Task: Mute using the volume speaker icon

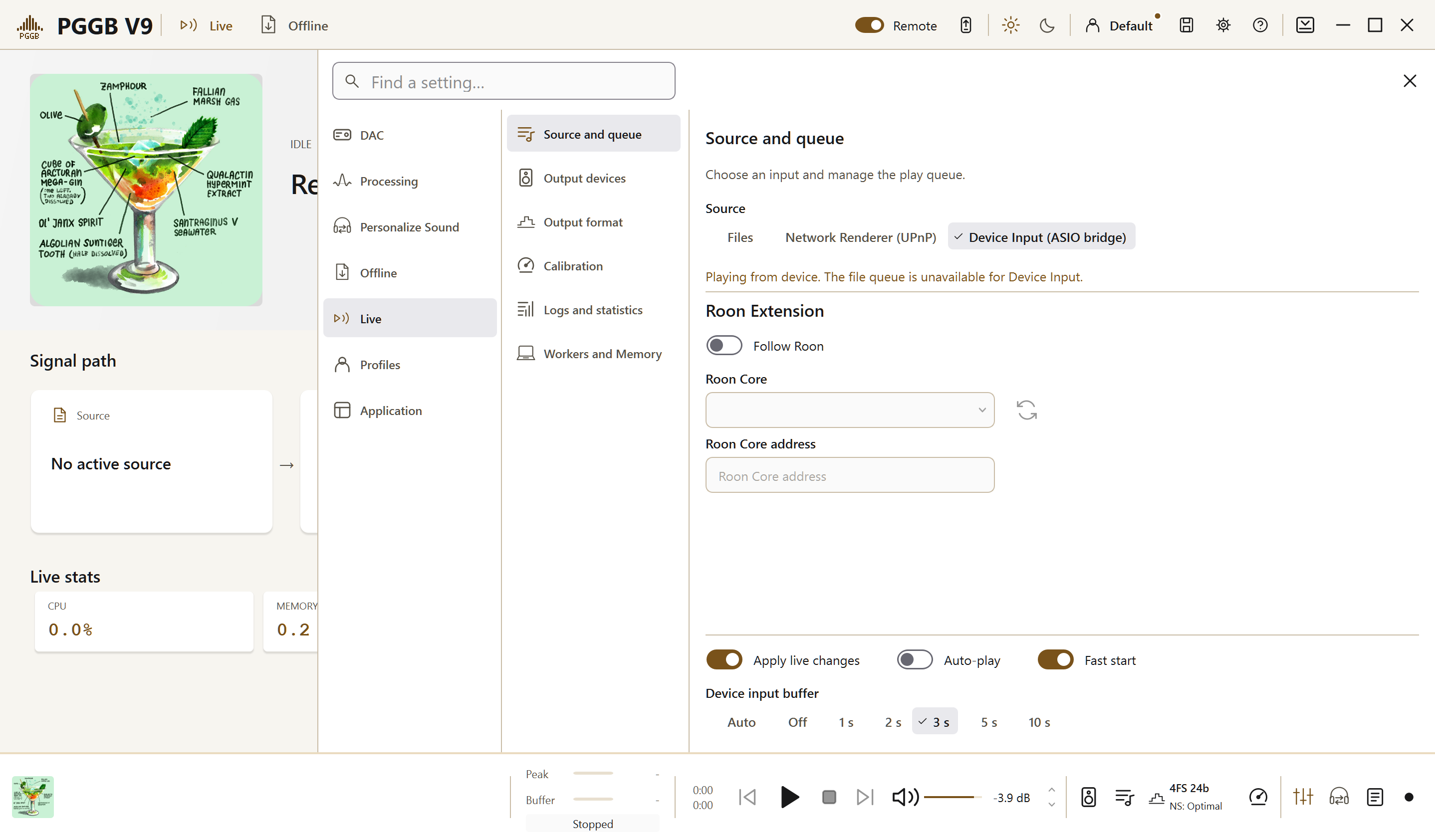Action: [906, 797]
